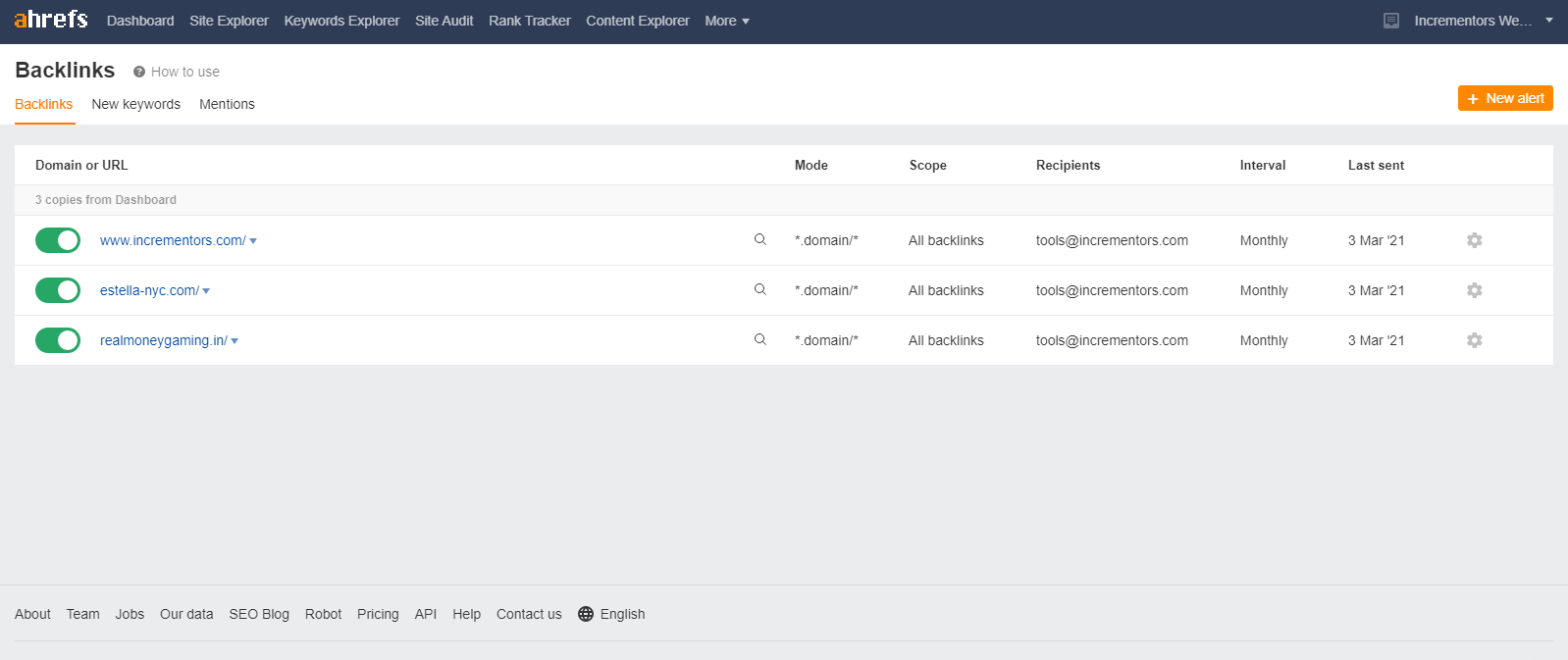
Task: Open Site Audit
Action: 444,21
